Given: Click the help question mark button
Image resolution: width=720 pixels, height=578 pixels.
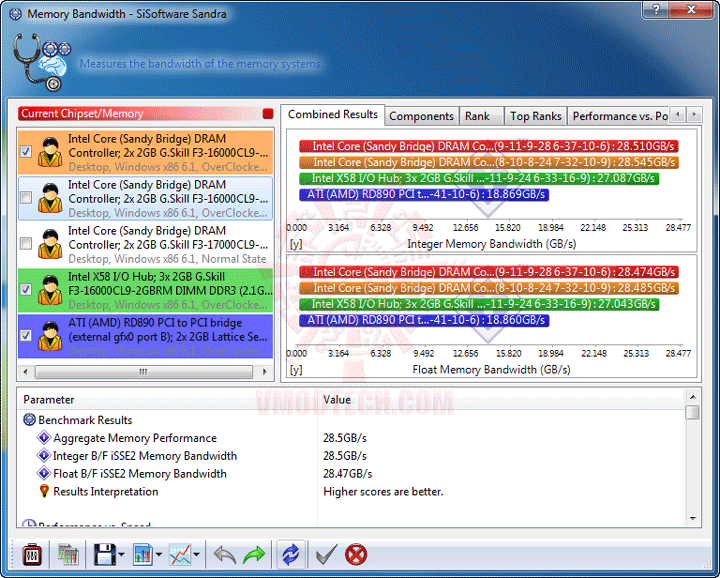Looking at the screenshot, I should 657,10.
